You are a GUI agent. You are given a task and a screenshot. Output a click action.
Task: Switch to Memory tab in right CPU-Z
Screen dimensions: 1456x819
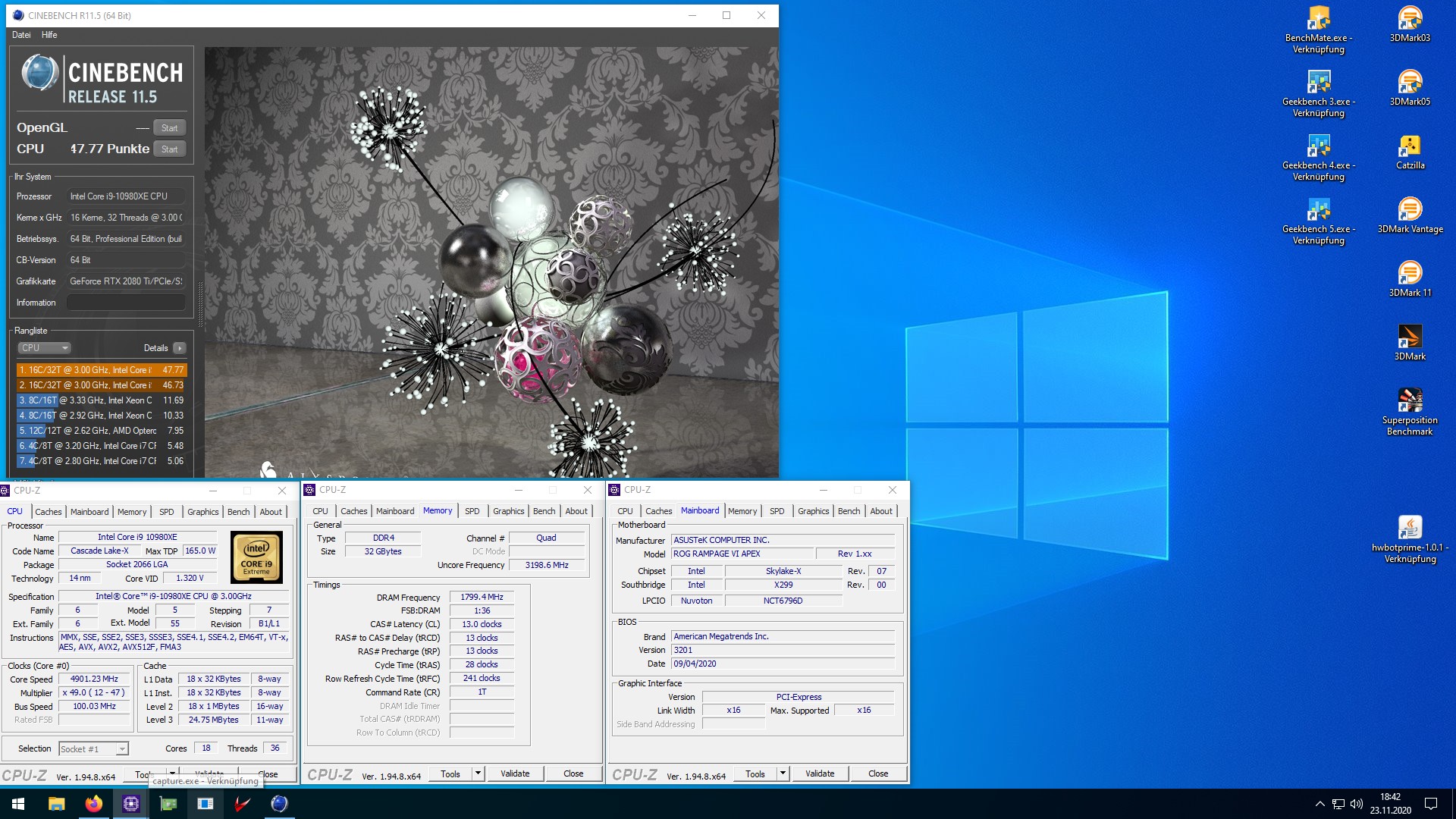(x=742, y=511)
